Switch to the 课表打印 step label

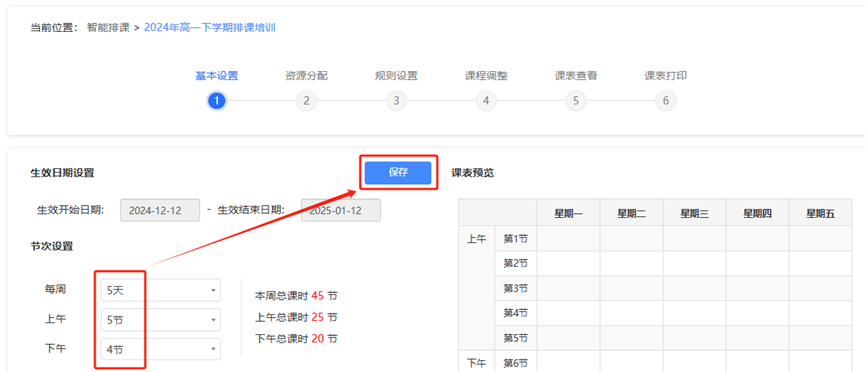pos(665,76)
